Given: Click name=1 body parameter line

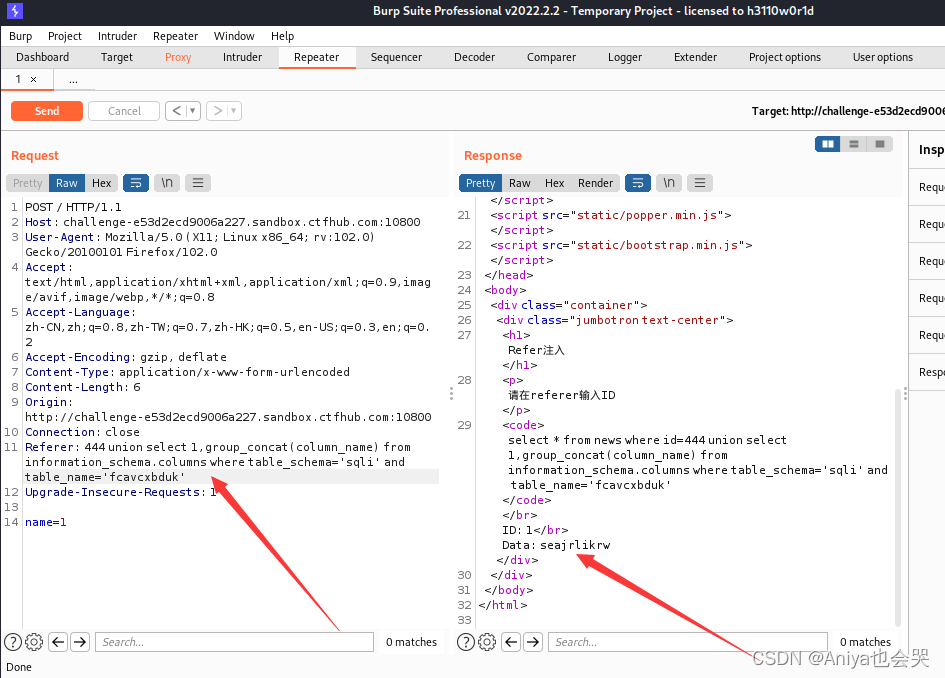Looking at the screenshot, I should pyautogui.click(x=46, y=522).
